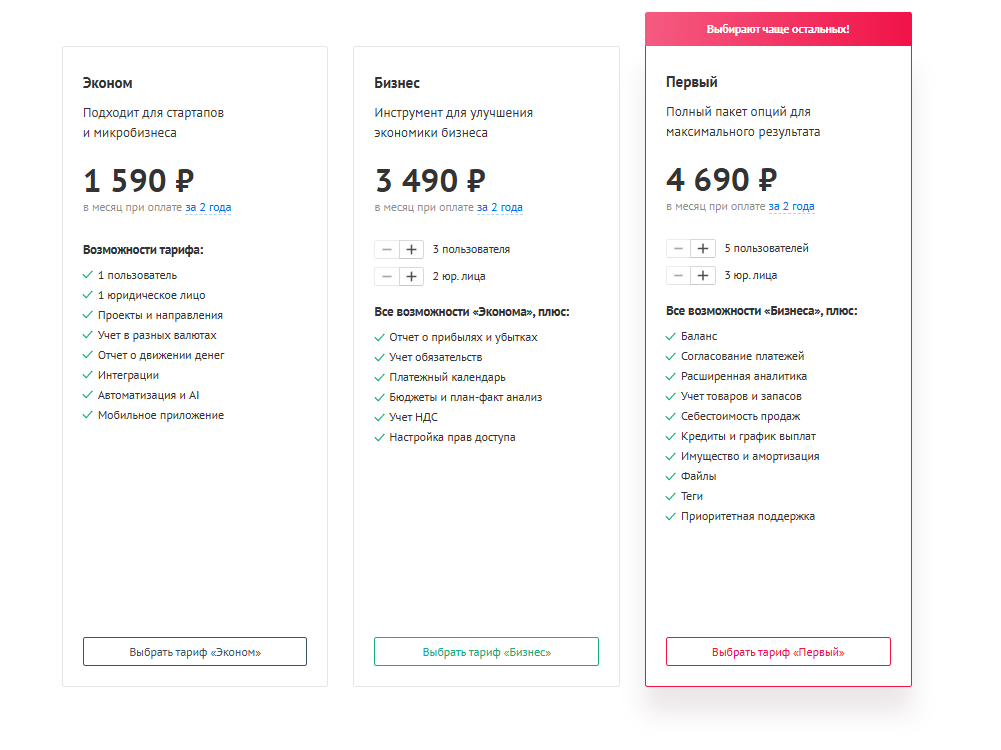
Task: Decrease user count in Первый plan
Action: click(x=678, y=249)
